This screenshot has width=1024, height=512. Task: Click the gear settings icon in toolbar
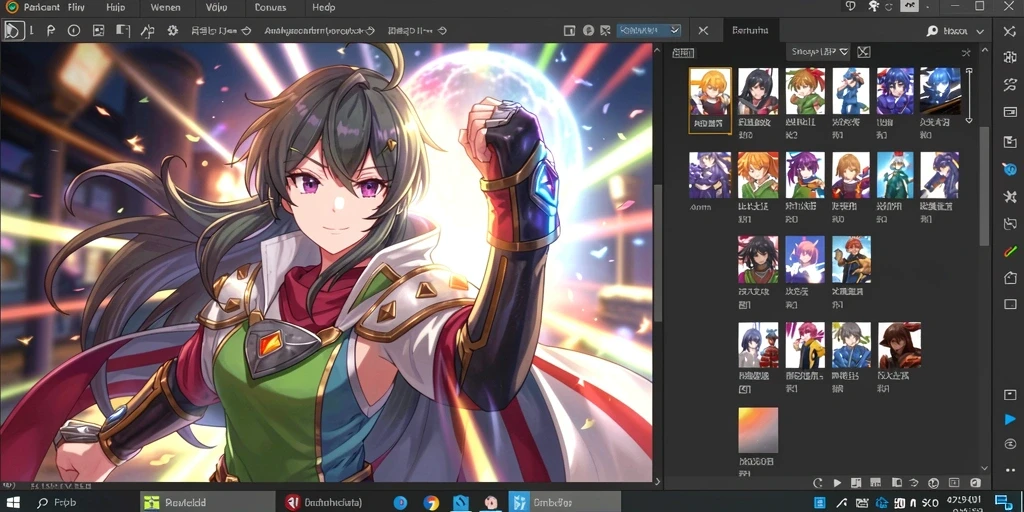(x=173, y=30)
